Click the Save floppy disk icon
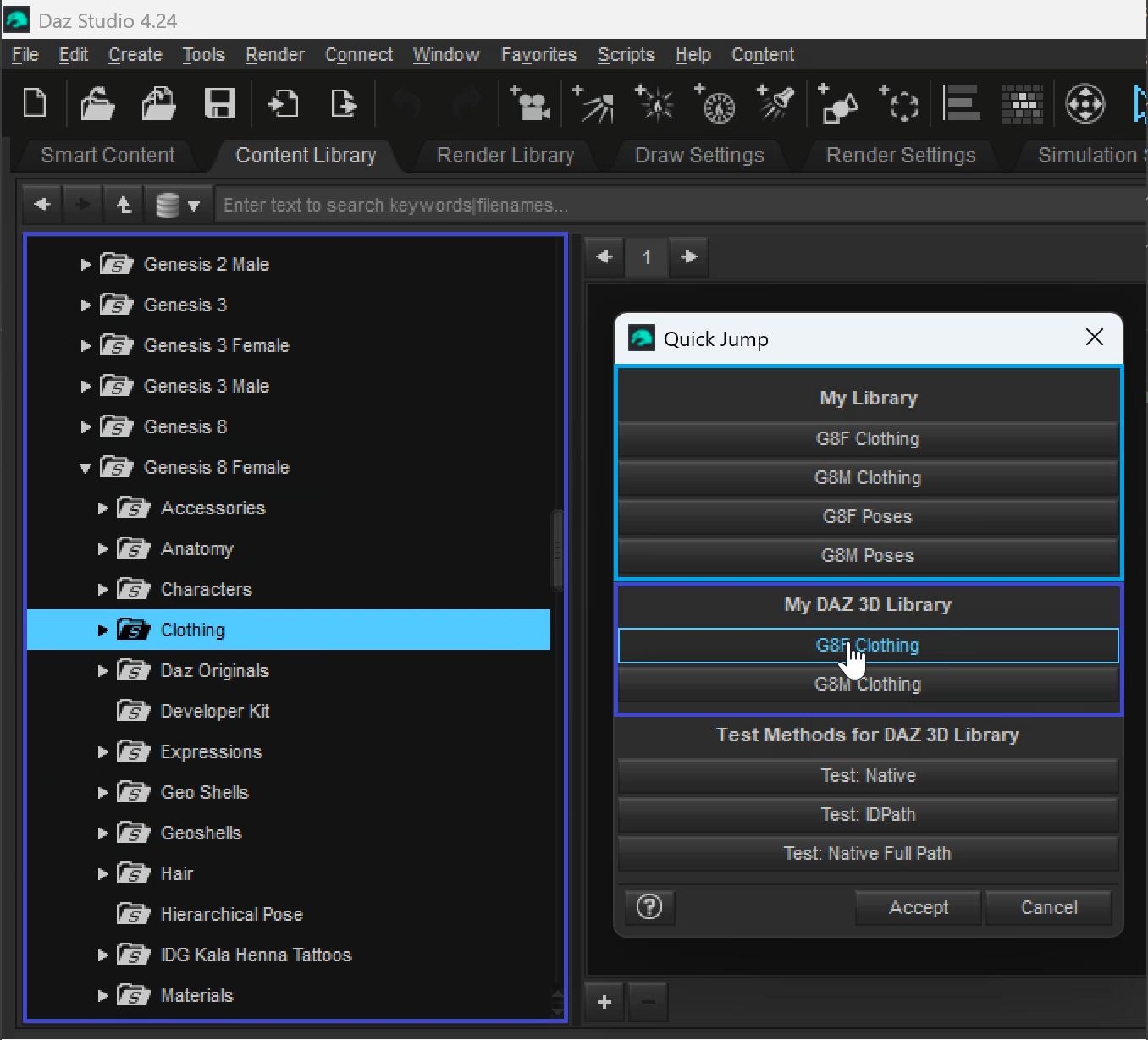This screenshot has width=1148, height=1040. tap(220, 103)
